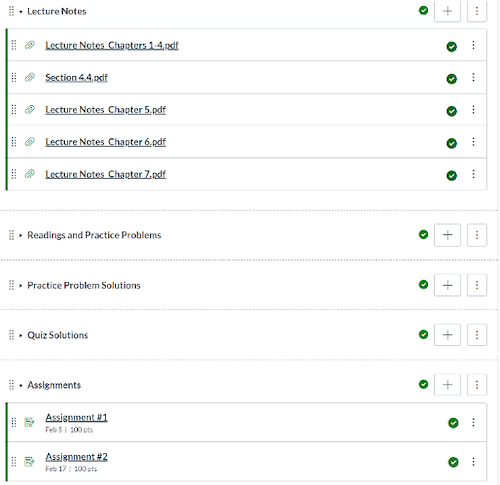Image resolution: width=500 pixels, height=485 pixels.
Task: Open Section 4.4.pdf link
Action: pyautogui.click(x=77, y=78)
